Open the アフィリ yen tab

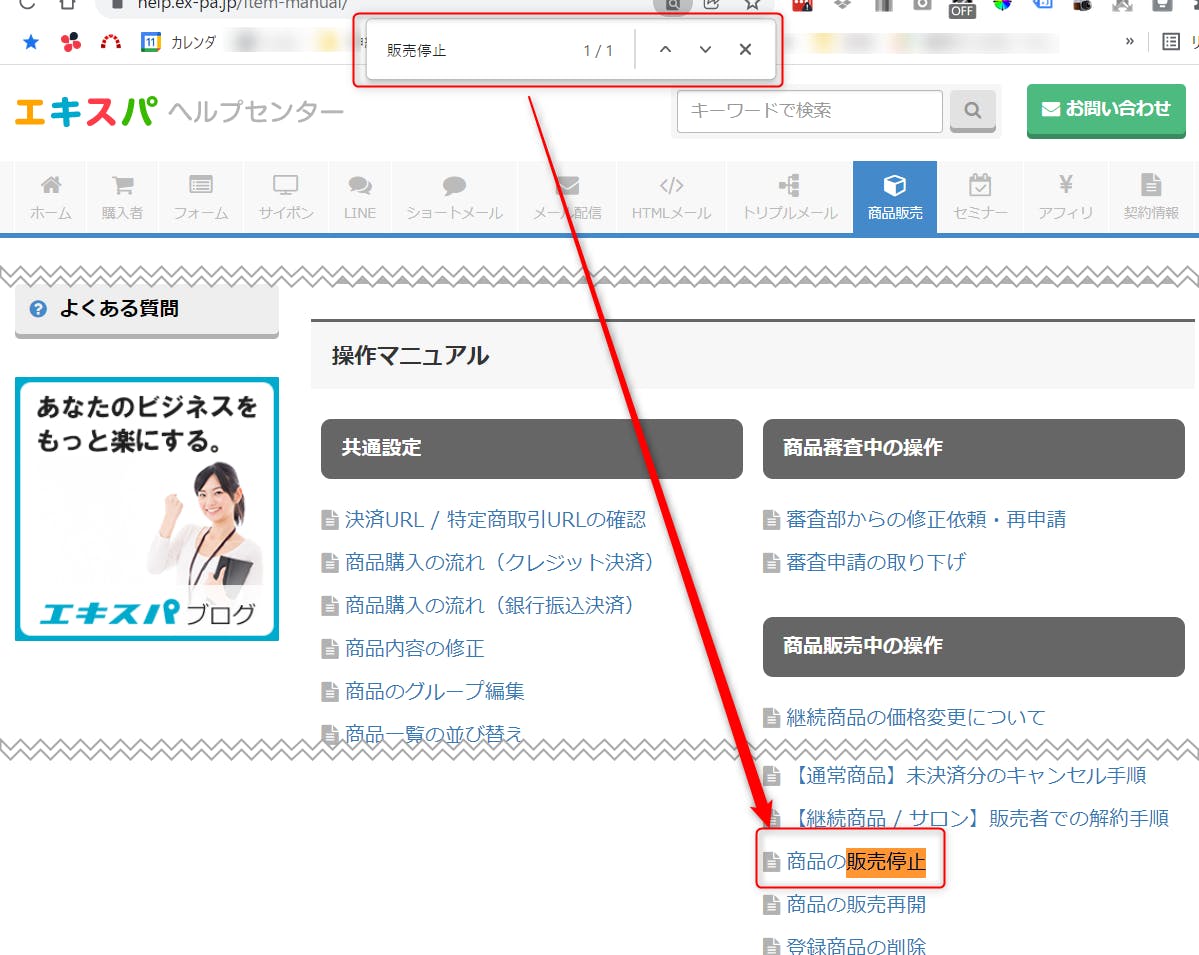[x=1065, y=197]
